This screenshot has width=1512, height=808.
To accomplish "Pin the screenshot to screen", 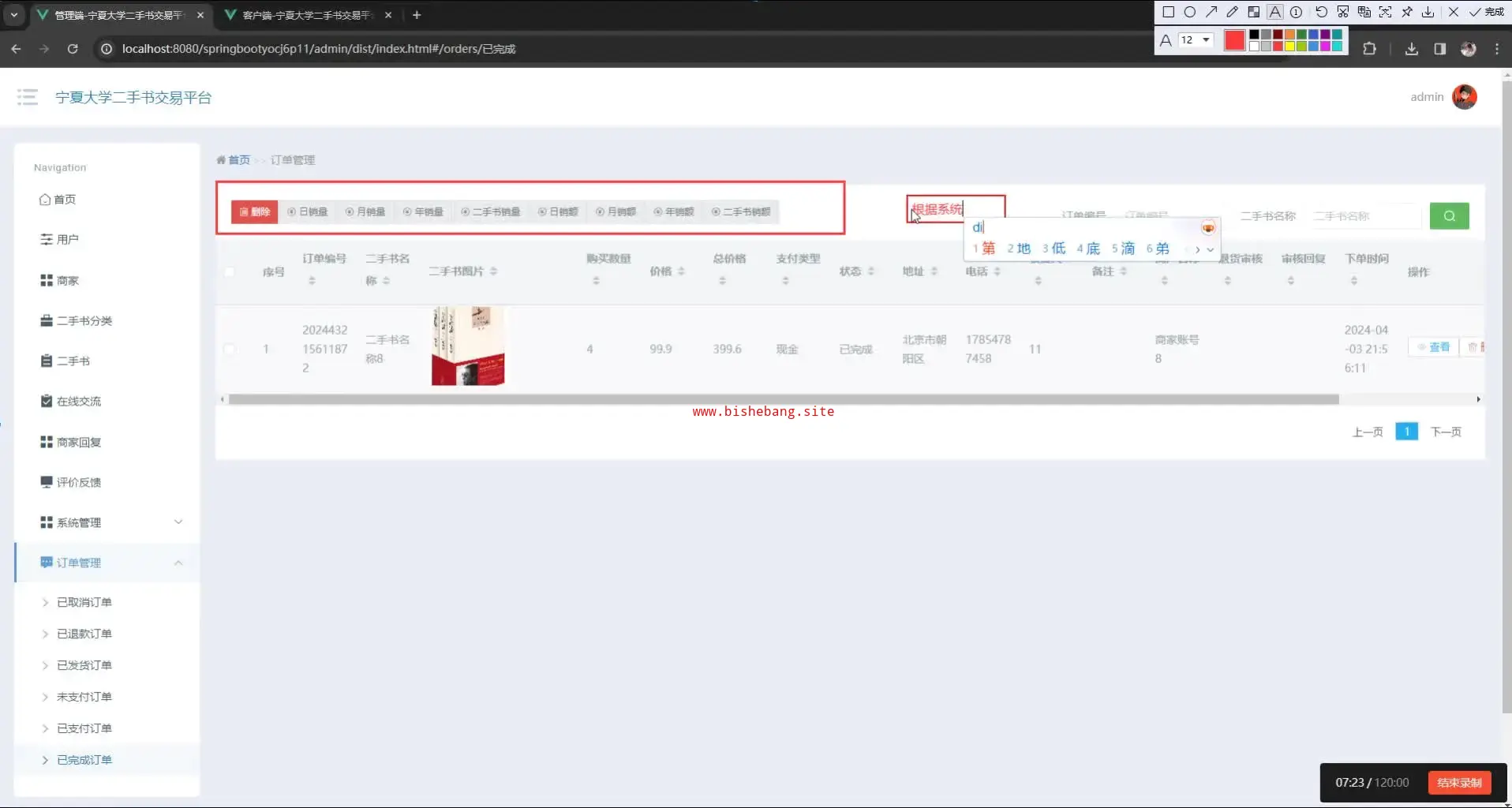I will pyautogui.click(x=1407, y=12).
